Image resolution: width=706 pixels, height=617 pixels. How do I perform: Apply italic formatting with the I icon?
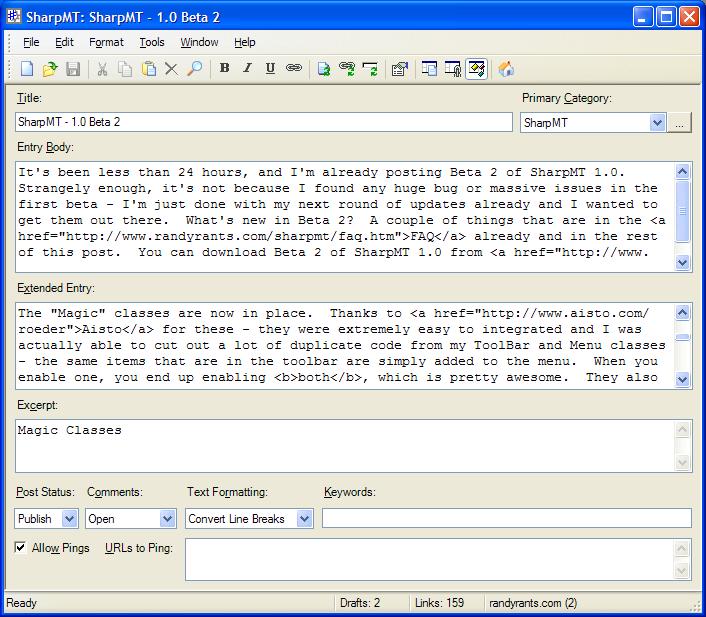[x=247, y=68]
